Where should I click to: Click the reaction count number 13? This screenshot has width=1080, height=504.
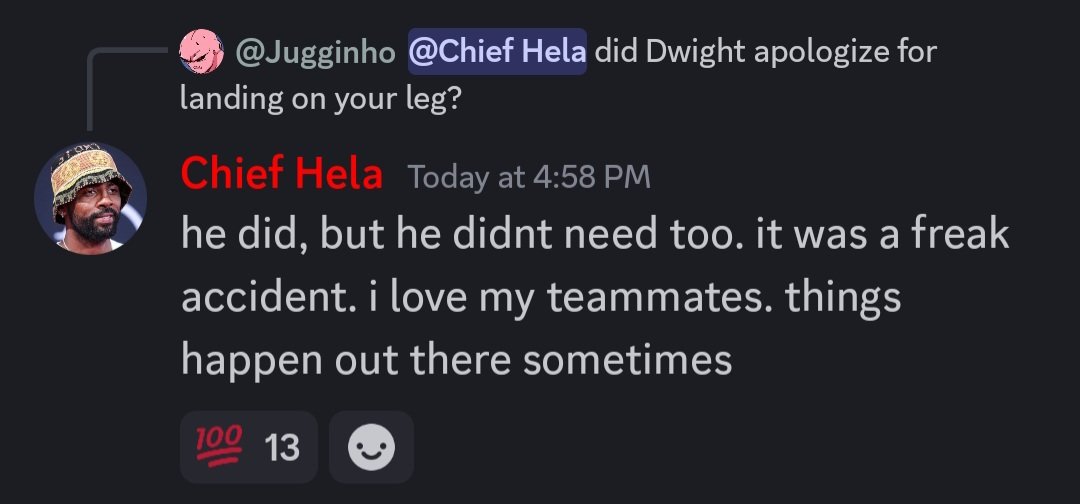[283, 447]
